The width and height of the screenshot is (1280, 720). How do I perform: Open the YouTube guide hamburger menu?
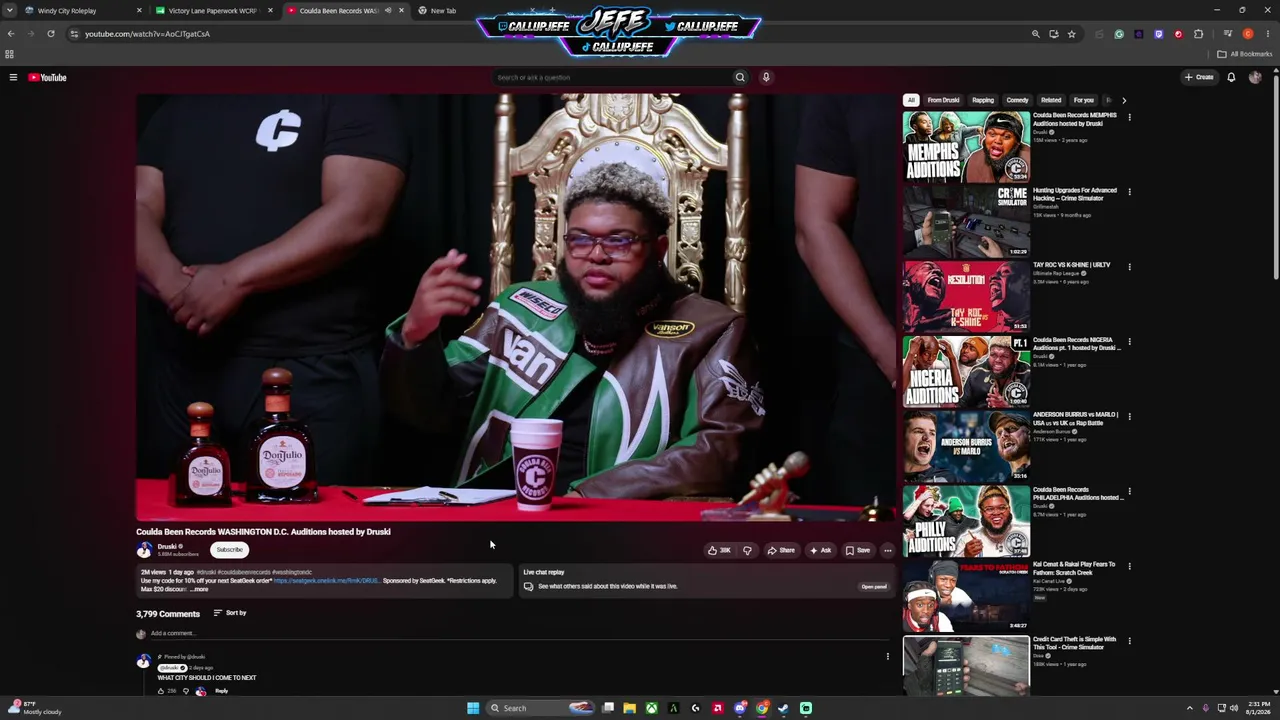click(13, 77)
